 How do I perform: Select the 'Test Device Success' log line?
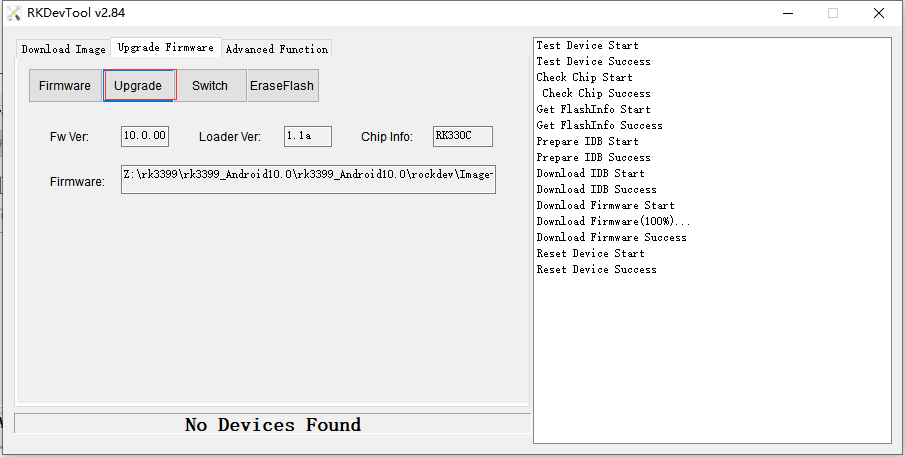click(593, 61)
